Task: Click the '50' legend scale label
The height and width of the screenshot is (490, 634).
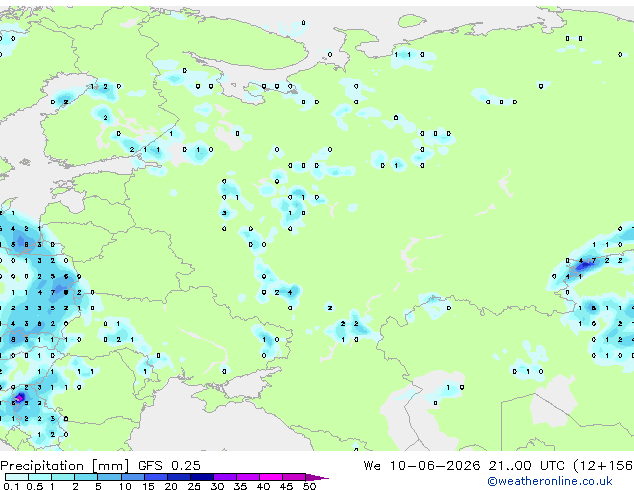Action: (x=310, y=486)
